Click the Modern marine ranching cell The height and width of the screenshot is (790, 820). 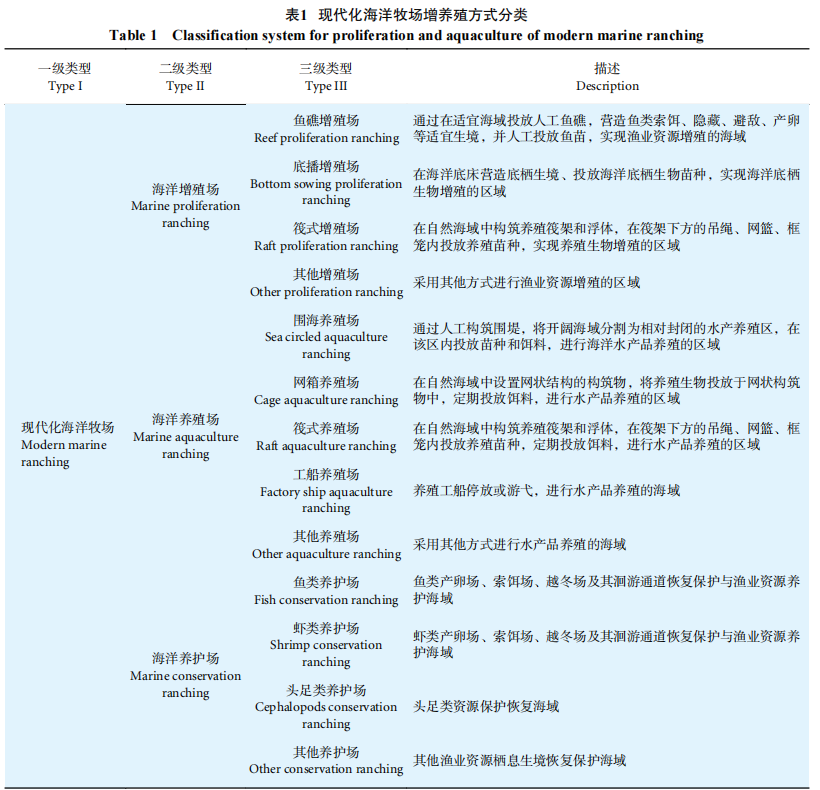click(67, 444)
